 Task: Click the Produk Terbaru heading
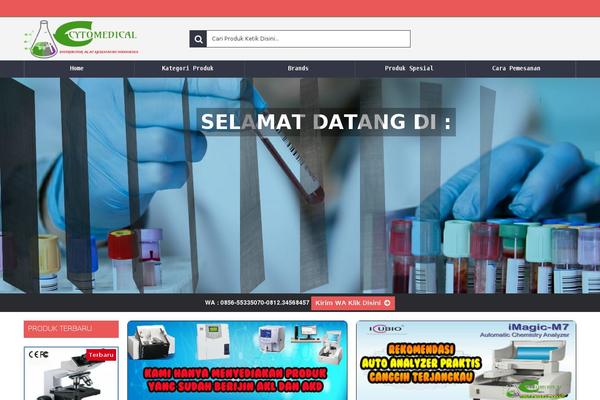71,329
